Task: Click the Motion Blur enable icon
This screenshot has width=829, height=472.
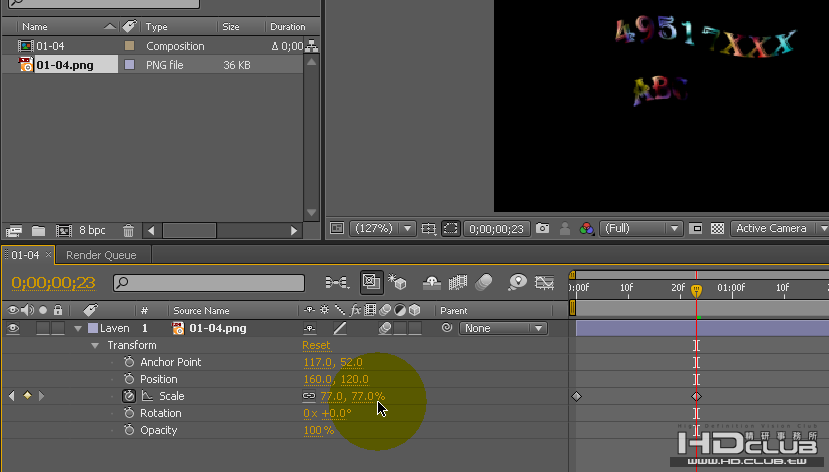Action: point(483,282)
